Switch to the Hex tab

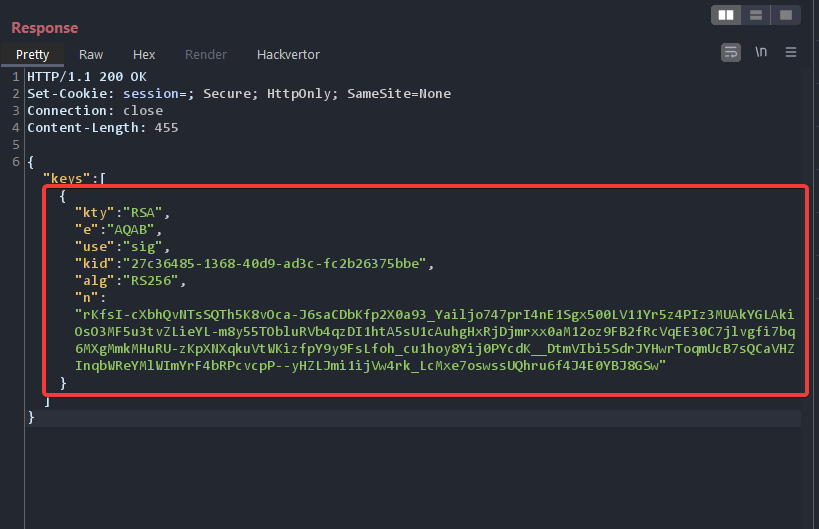click(x=144, y=54)
